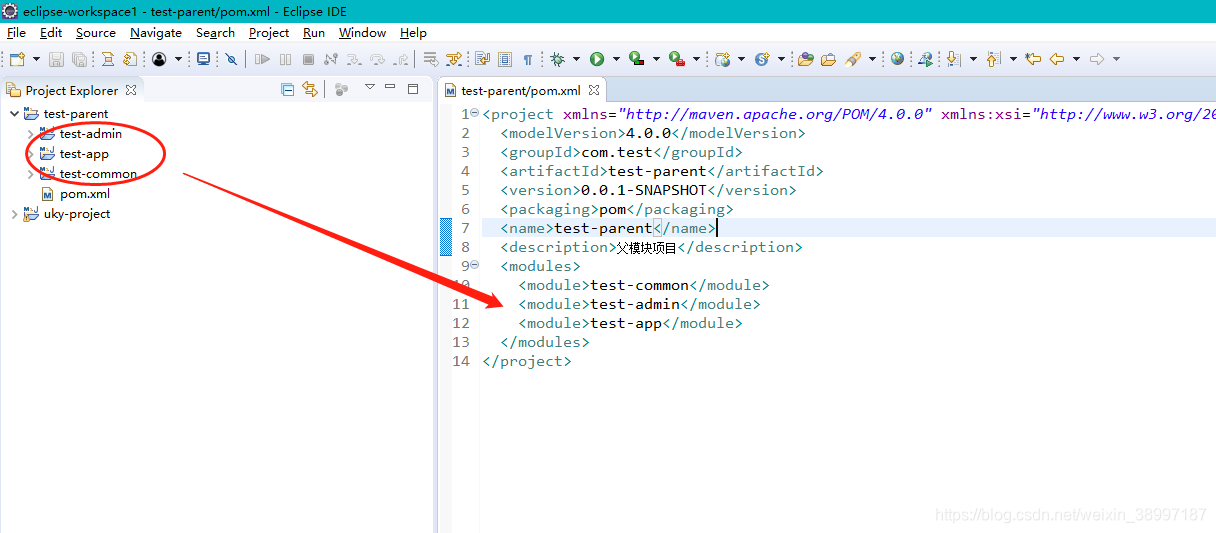Click the Back navigation arrow
The image size is (1216, 533).
point(1056,59)
